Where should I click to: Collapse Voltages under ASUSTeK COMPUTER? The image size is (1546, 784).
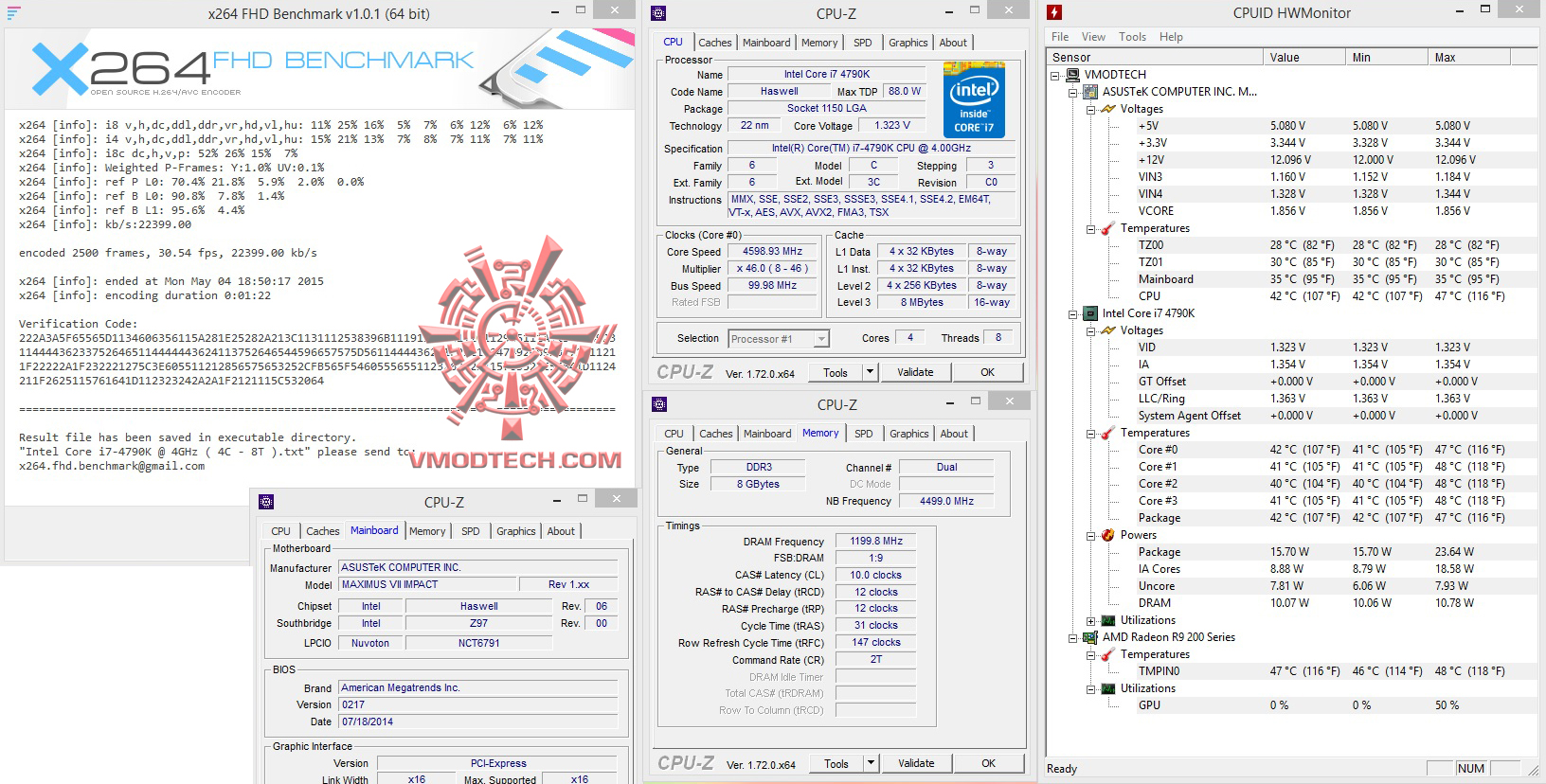coord(1091,109)
